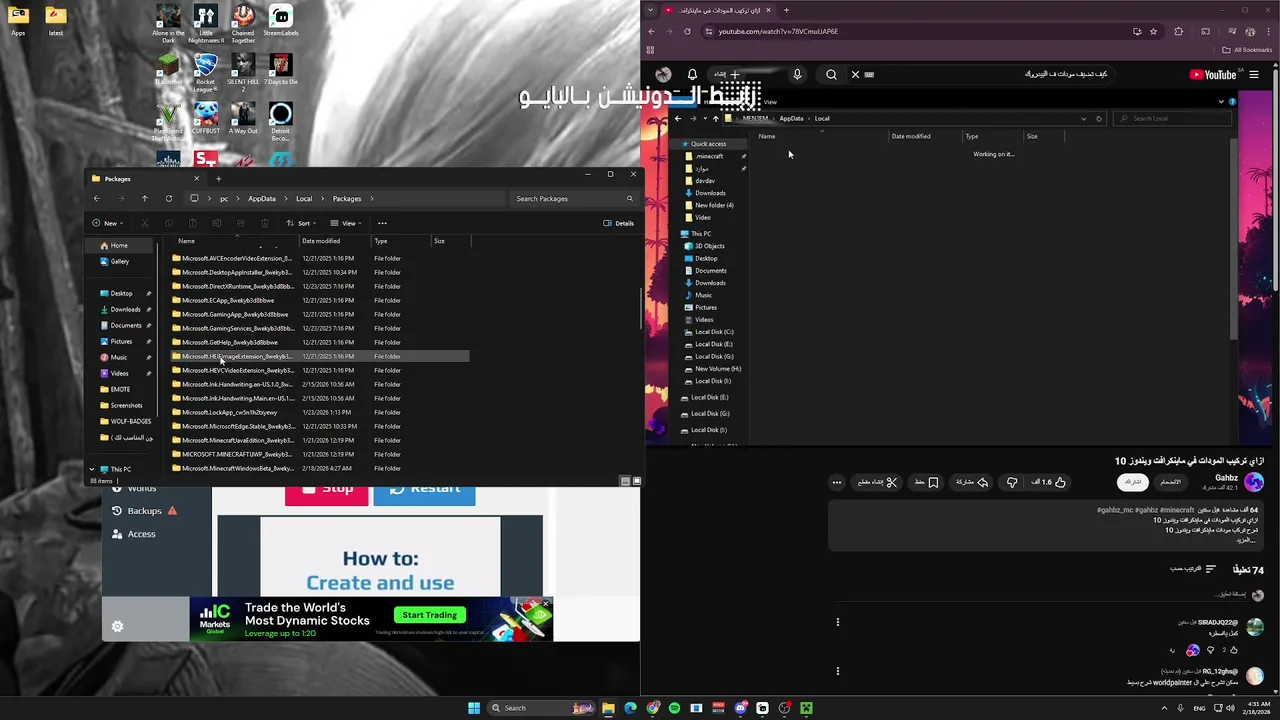1280x720 pixels.
Task: Click the YouTube search magnifier button
Action: pos(831,74)
